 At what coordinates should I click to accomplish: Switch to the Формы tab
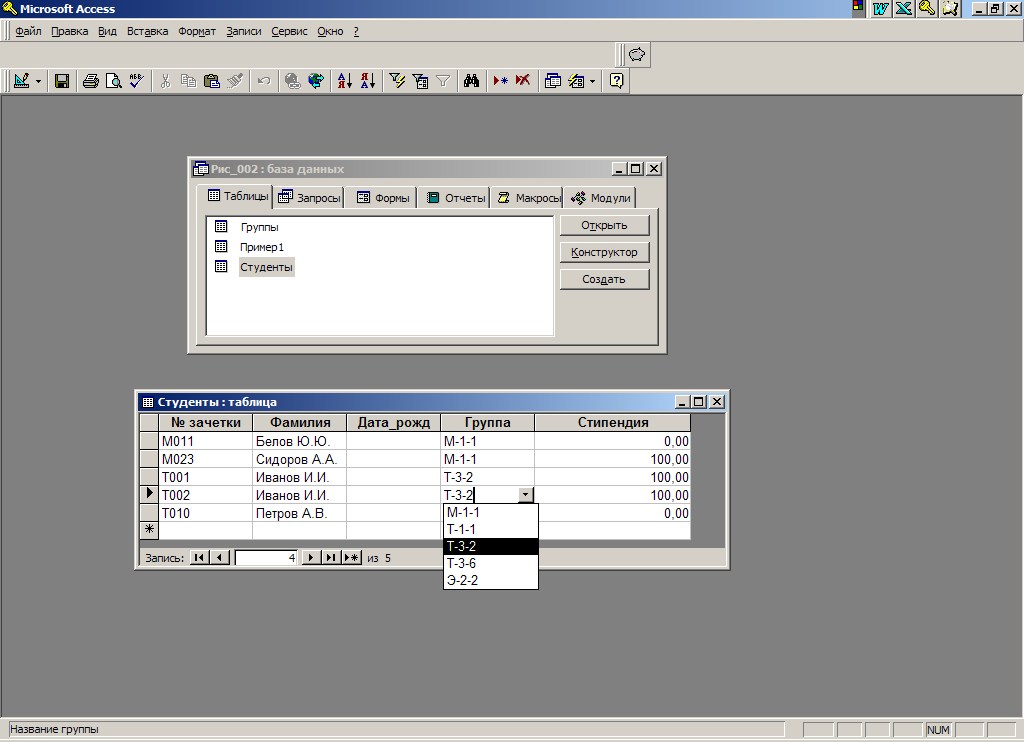[383, 198]
